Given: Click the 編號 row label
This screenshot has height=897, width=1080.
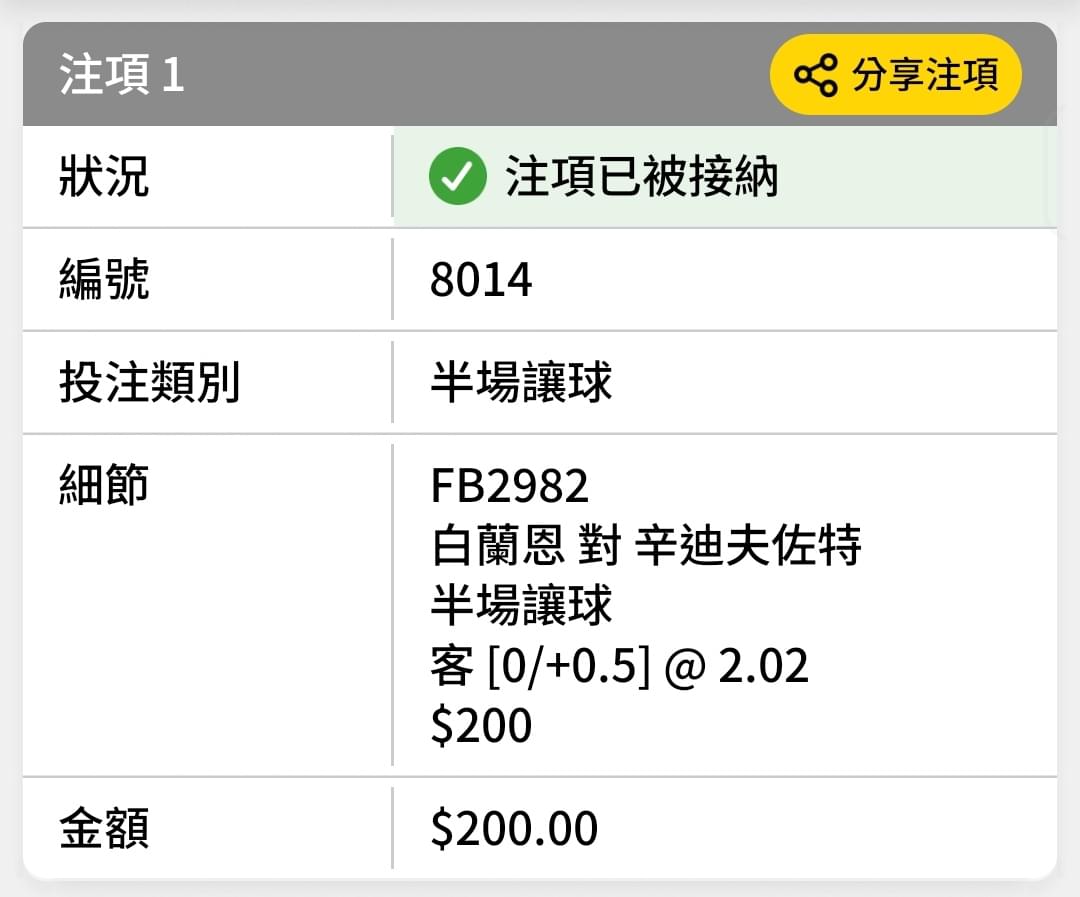Looking at the screenshot, I should click(104, 279).
